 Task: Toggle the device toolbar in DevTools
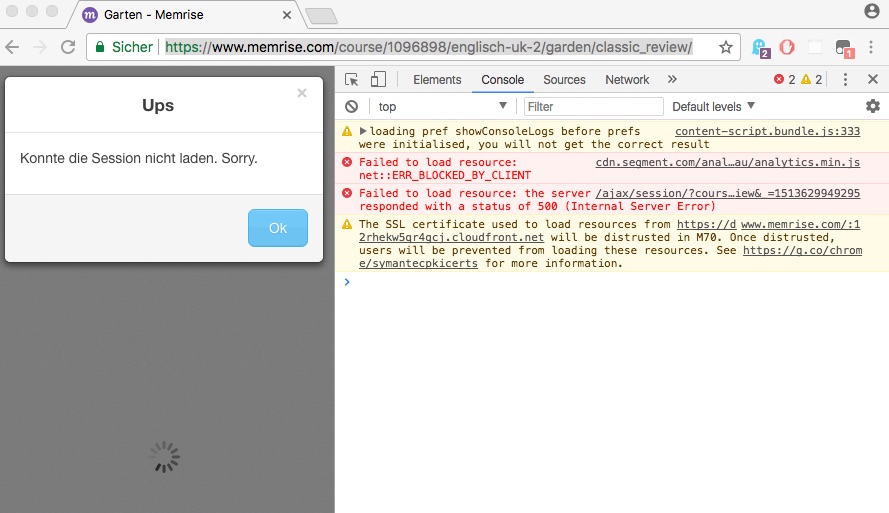[378, 79]
